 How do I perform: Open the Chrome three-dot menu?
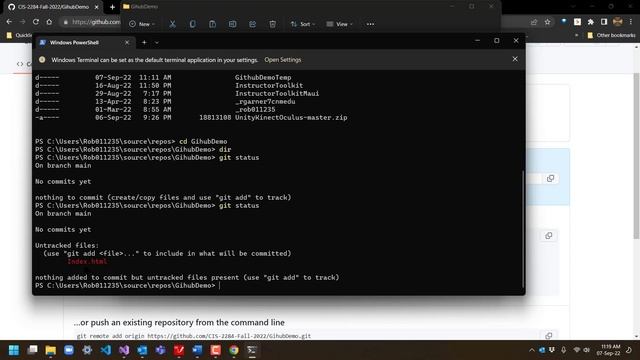point(631,22)
